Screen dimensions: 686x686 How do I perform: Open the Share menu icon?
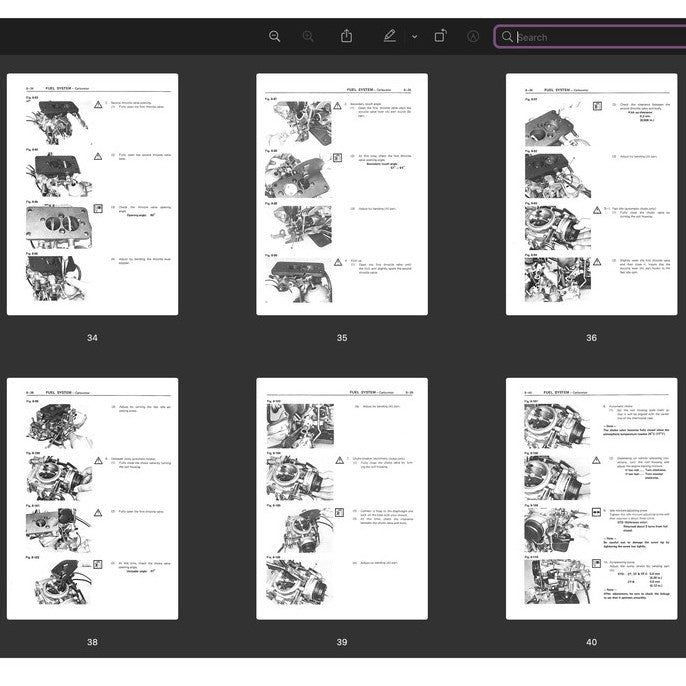(x=346, y=36)
